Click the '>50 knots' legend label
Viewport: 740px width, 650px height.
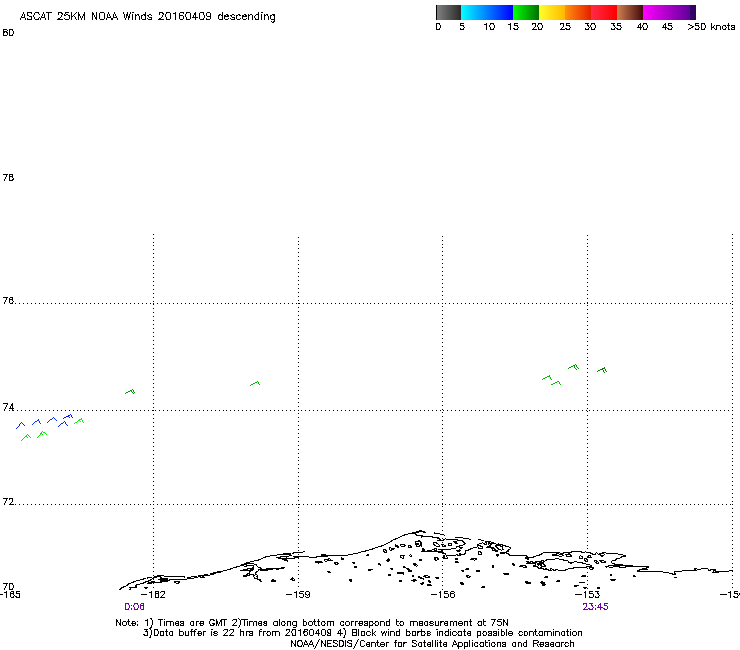(x=711, y=27)
